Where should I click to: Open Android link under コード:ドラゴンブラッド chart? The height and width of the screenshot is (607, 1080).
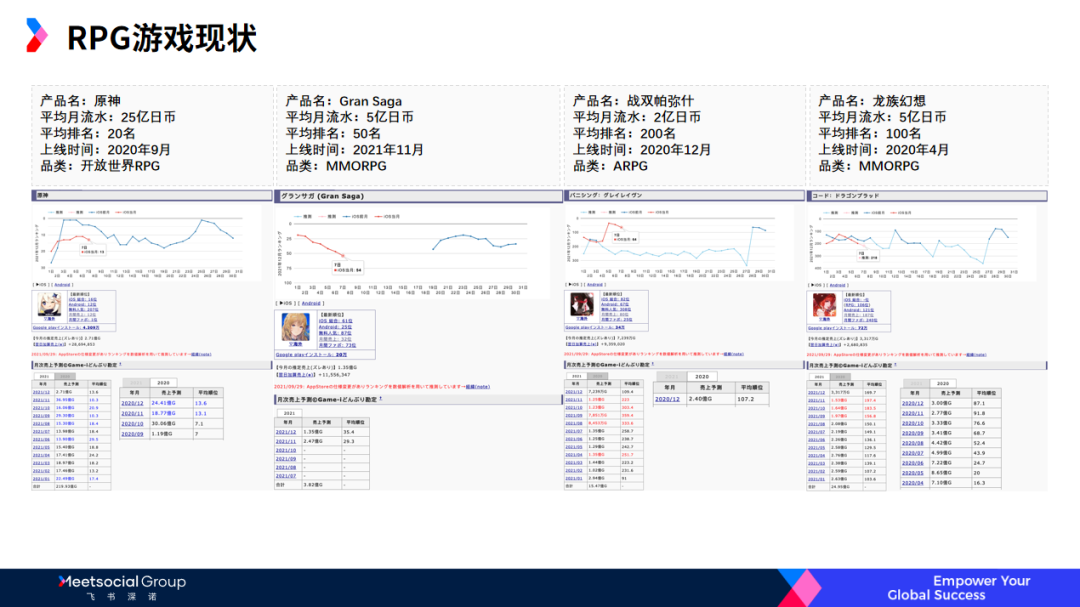click(838, 285)
